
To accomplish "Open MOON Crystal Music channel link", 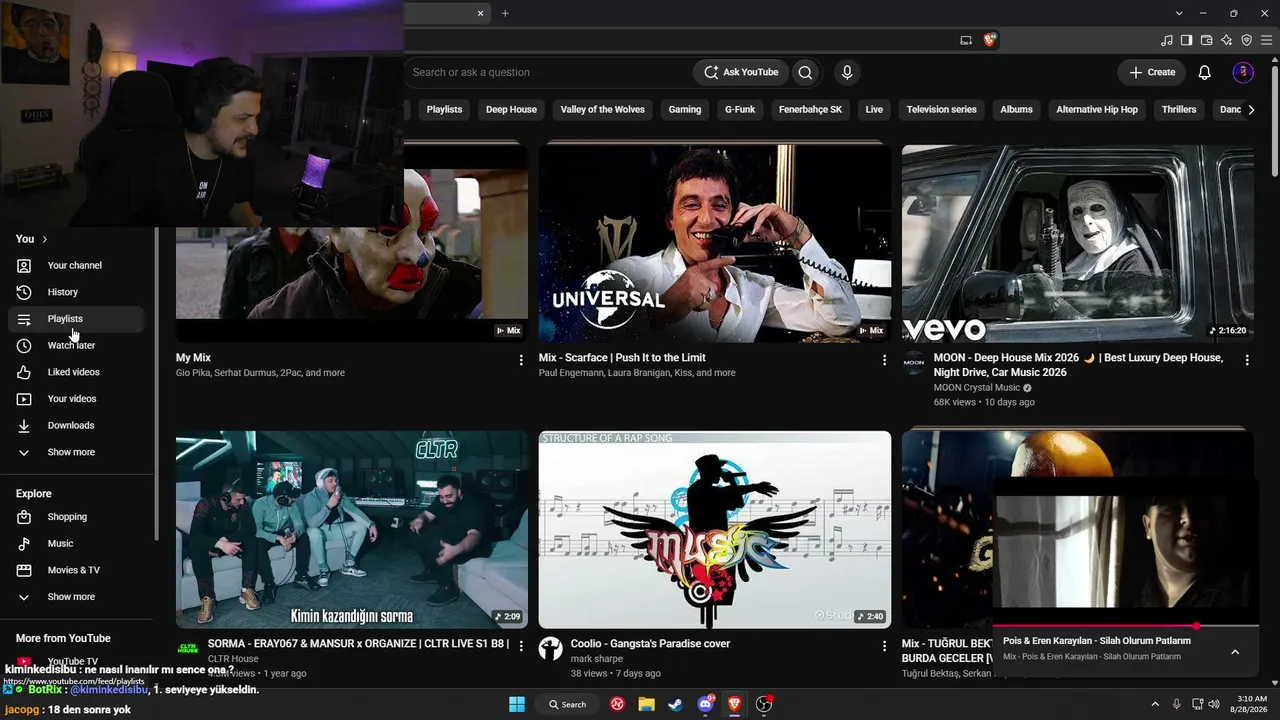I will (977, 388).
